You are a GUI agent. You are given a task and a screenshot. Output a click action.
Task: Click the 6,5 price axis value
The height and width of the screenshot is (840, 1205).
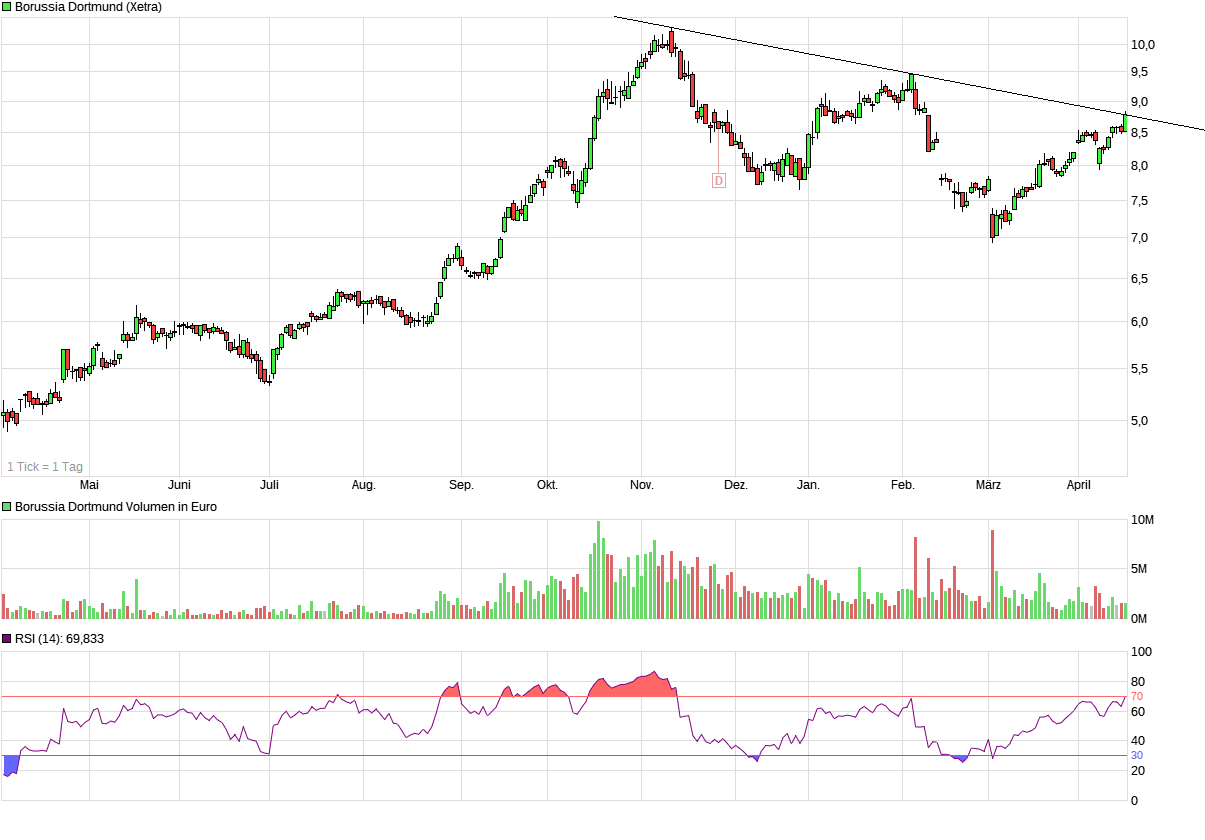(1140, 279)
